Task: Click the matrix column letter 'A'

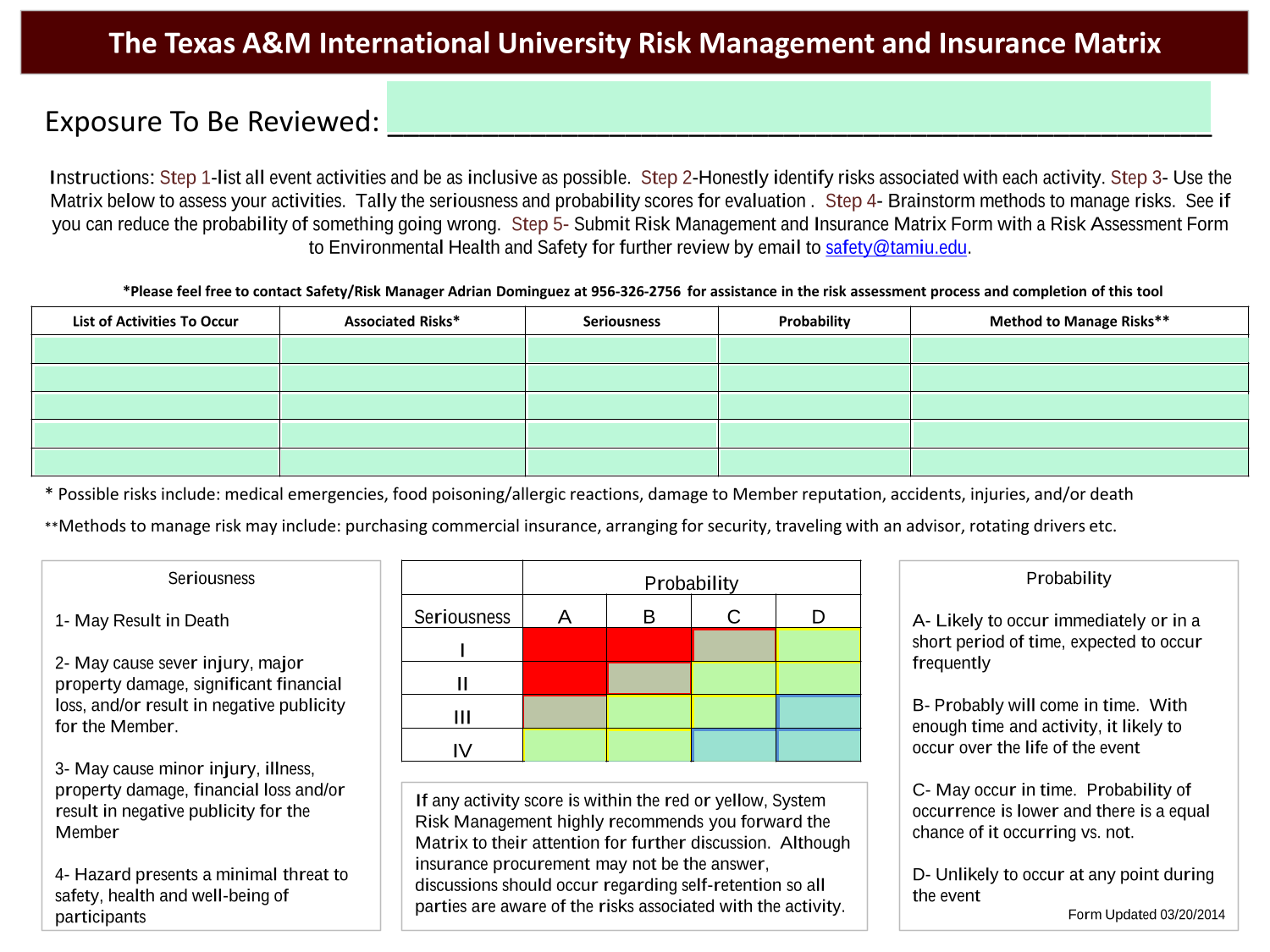Action: tap(565, 617)
